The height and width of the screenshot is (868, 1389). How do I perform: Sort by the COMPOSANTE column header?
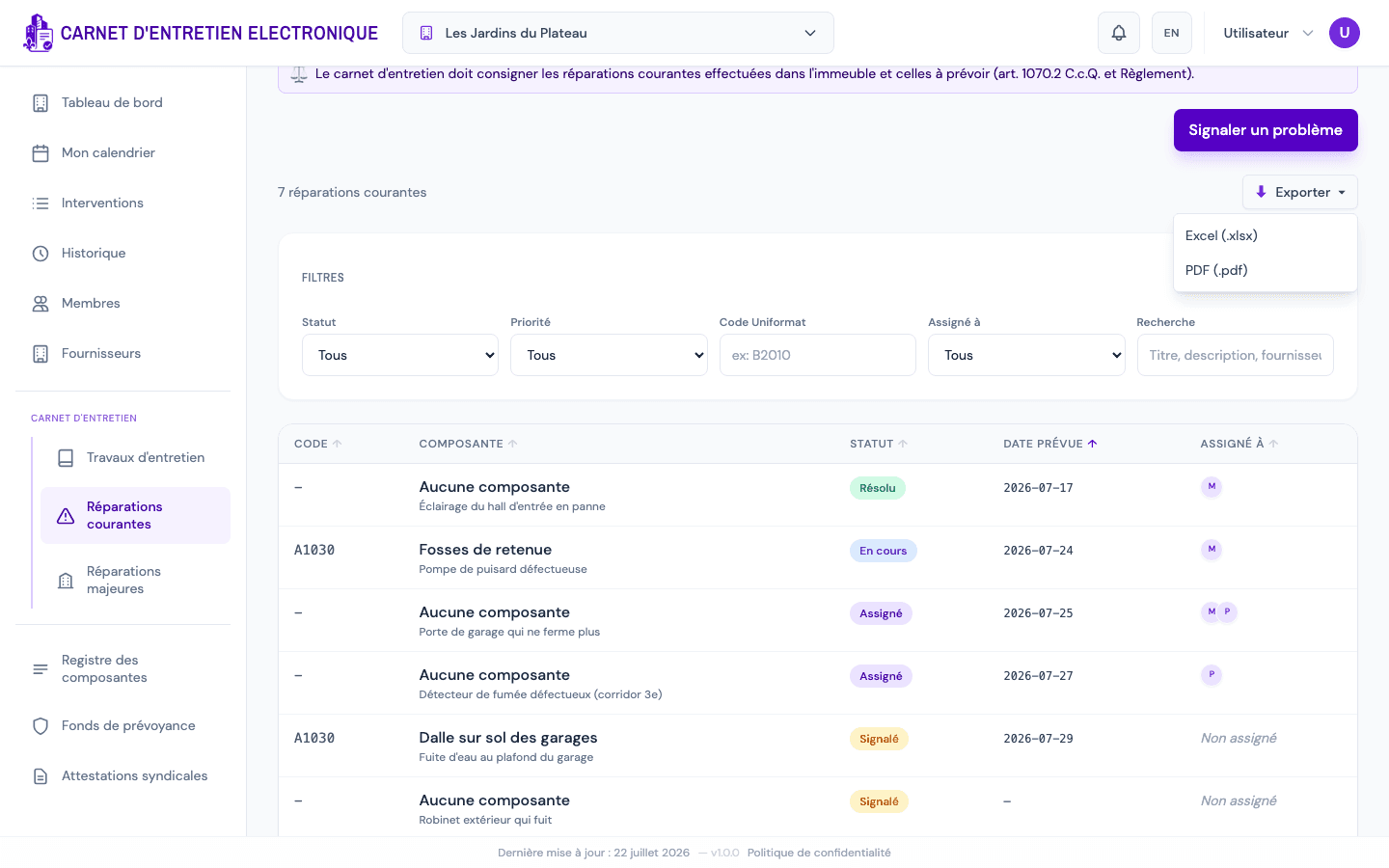tap(469, 444)
